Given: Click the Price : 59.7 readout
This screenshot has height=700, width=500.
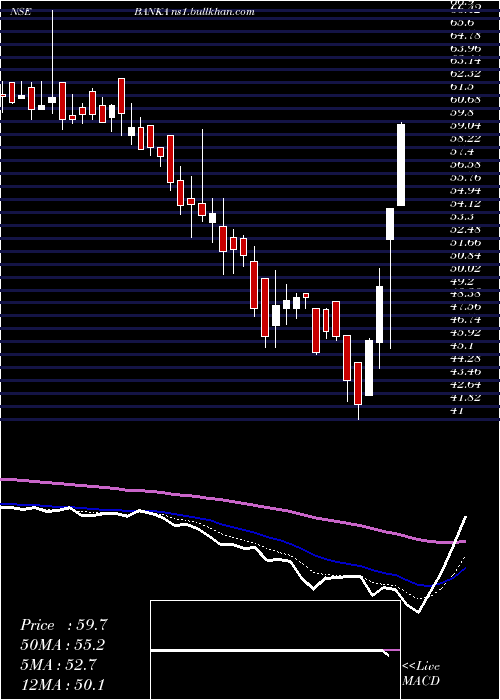Looking at the screenshot, I should point(63,625).
